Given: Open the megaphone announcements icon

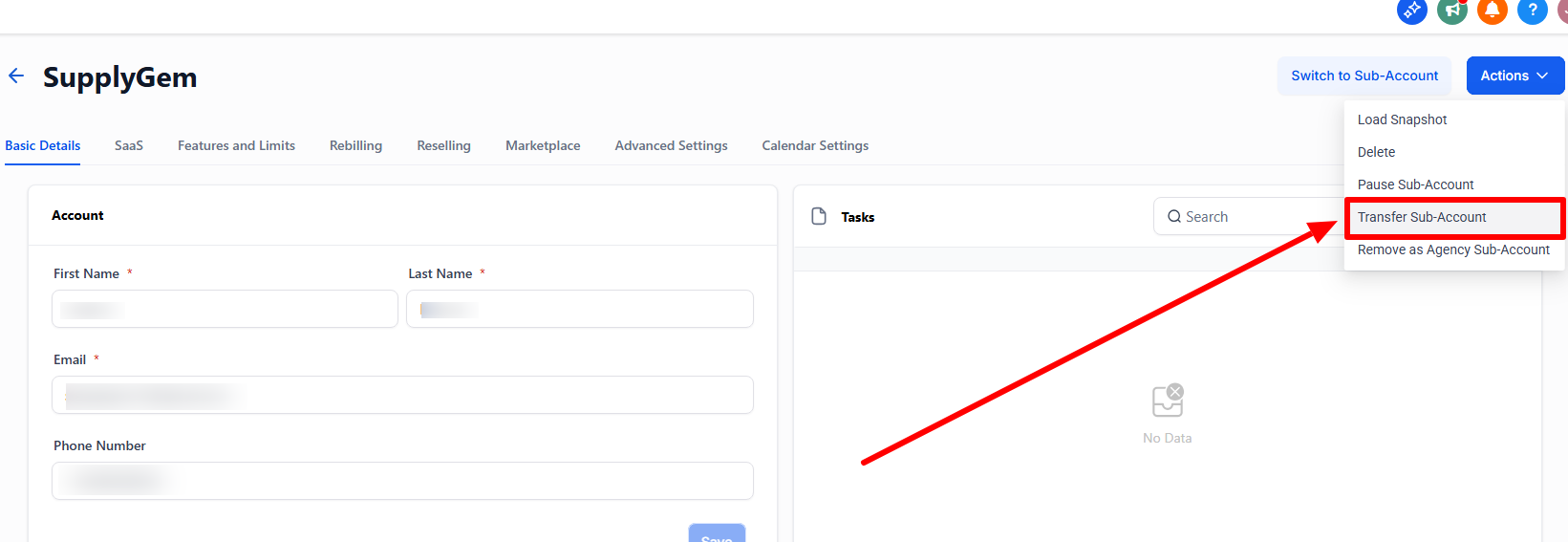Looking at the screenshot, I should coord(1451,11).
